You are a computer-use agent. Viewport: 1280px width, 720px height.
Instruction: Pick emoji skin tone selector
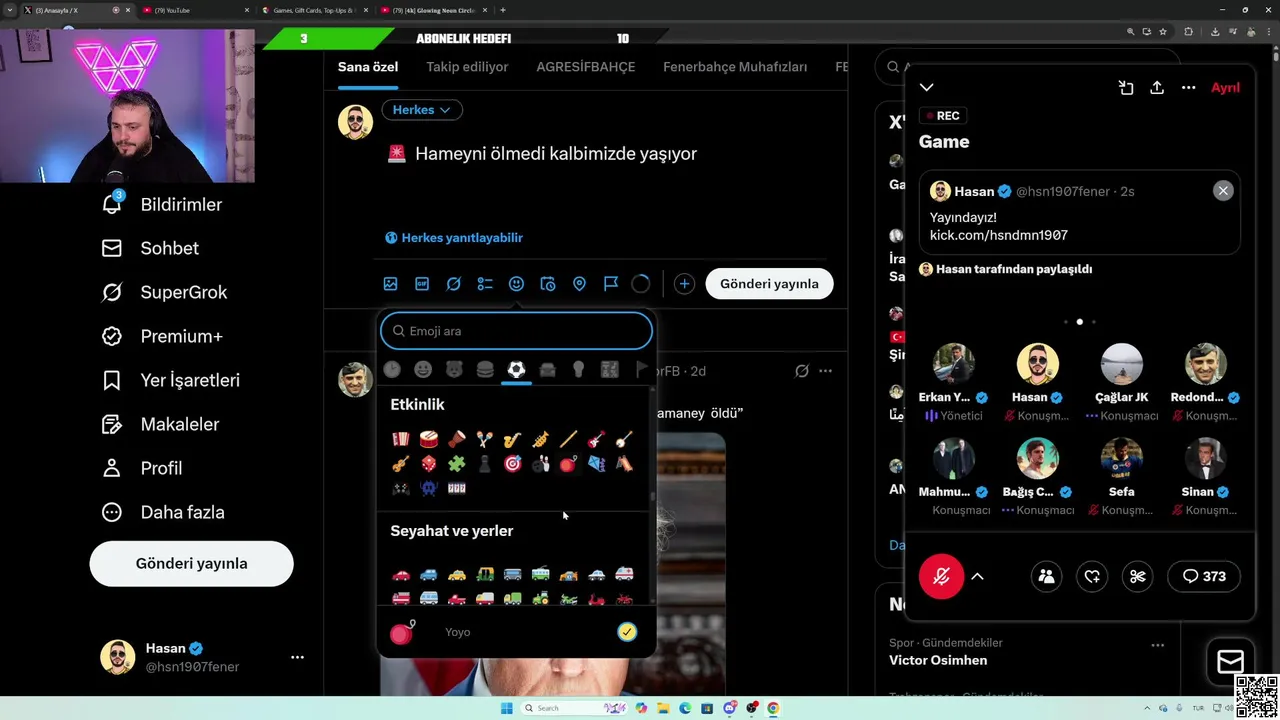point(627,632)
